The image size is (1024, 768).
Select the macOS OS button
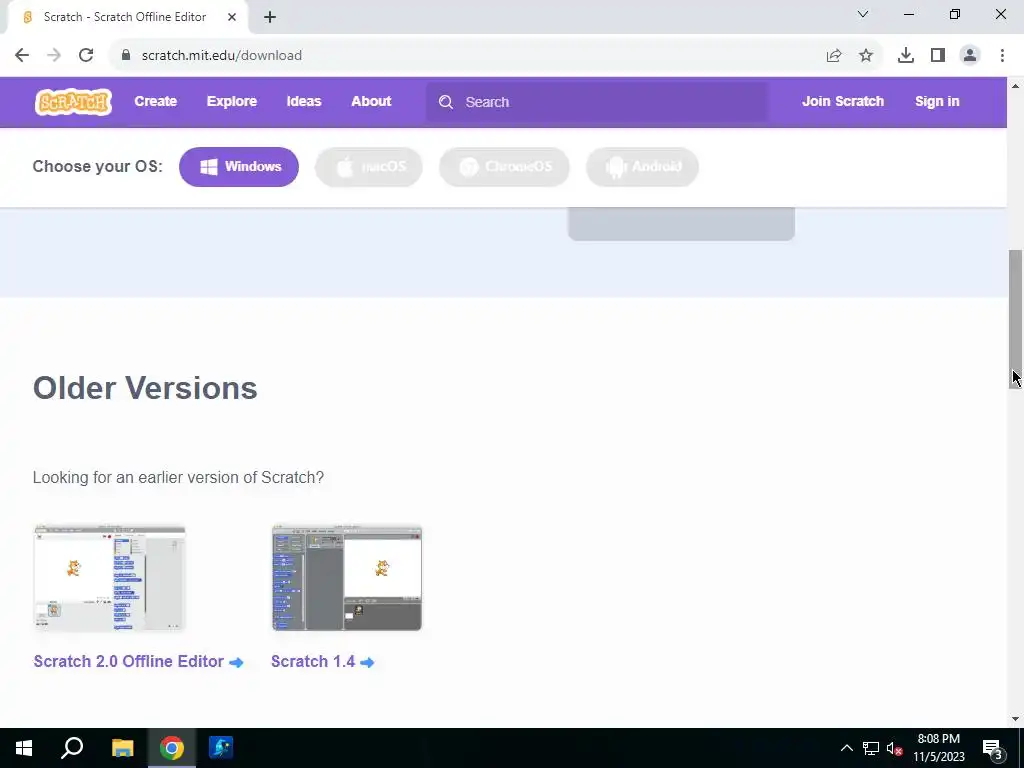pos(369,167)
